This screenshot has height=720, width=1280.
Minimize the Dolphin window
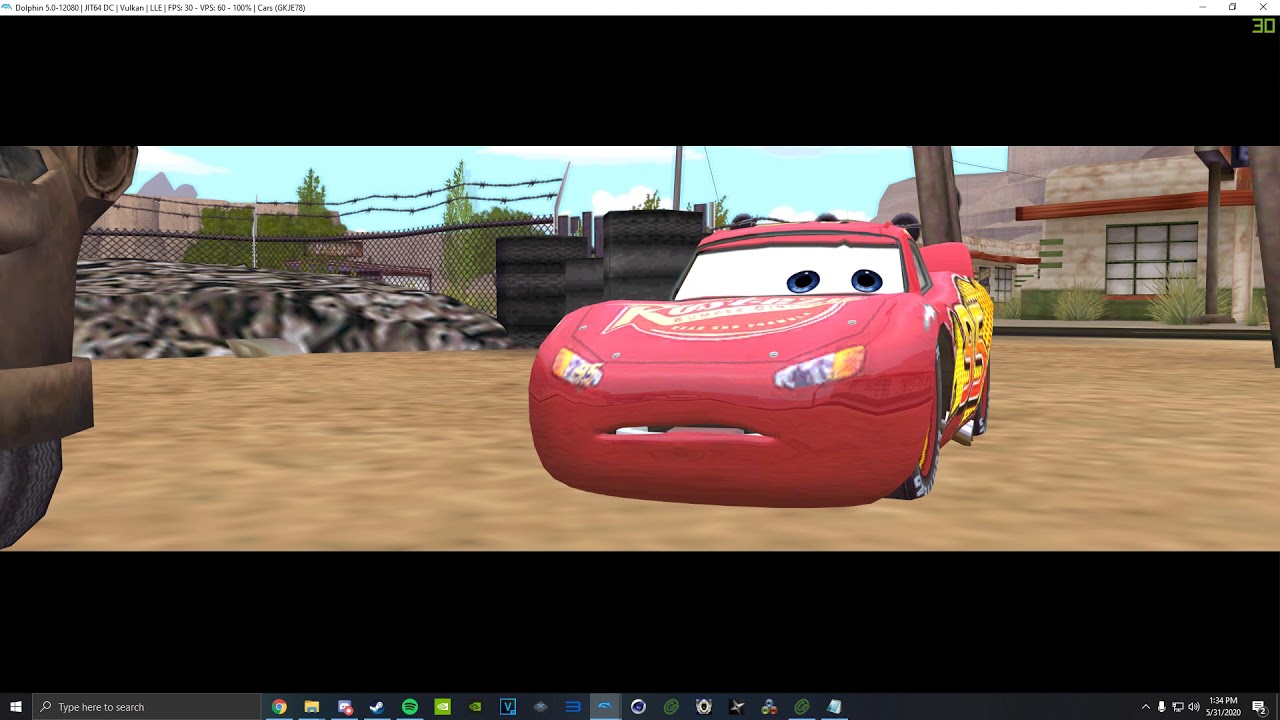[1203, 7]
